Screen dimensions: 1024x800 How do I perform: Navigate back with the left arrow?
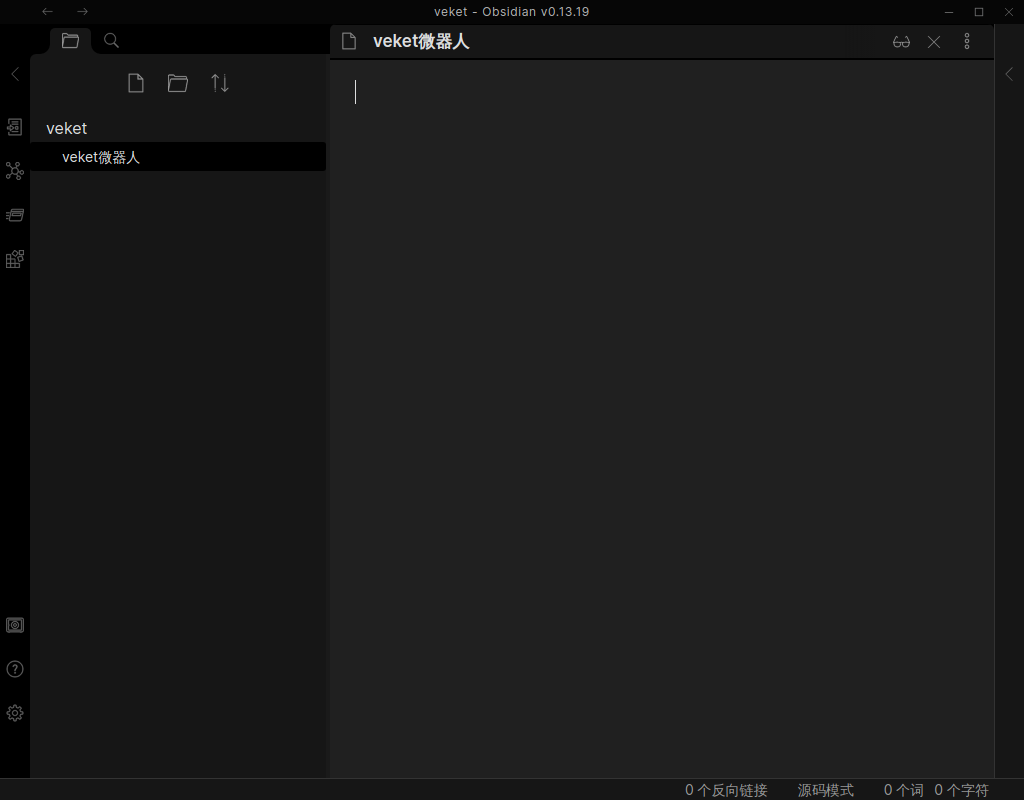pos(47,11)
